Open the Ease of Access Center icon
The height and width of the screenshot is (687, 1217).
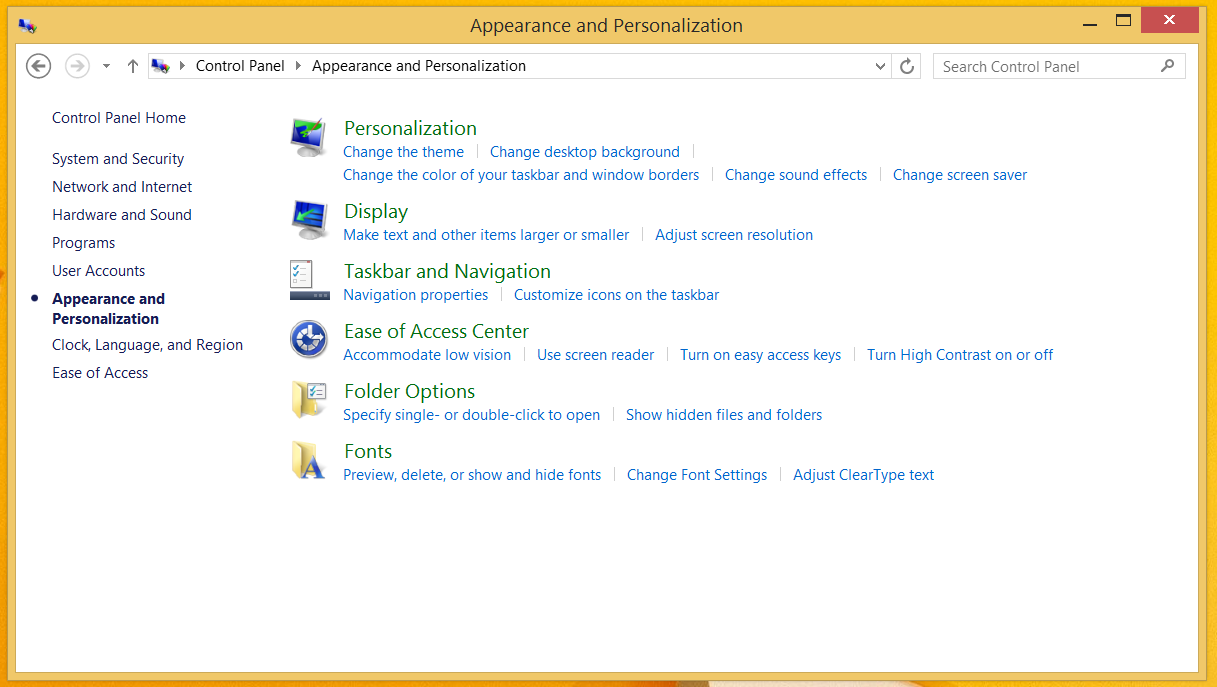tap(308, 338)
